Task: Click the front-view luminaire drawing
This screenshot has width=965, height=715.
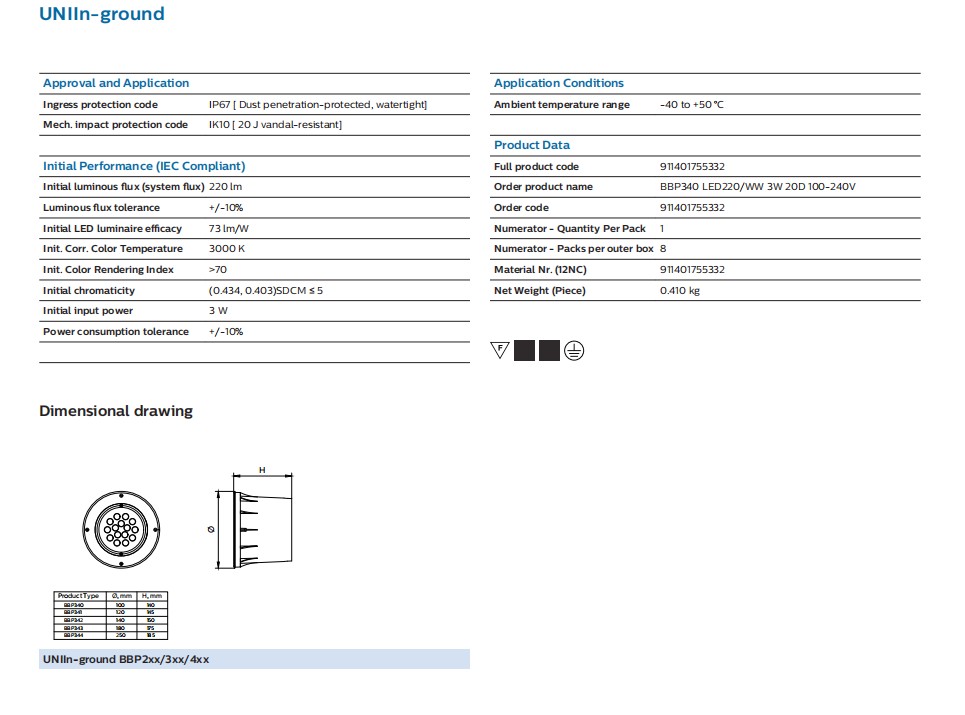Action: 121,529
